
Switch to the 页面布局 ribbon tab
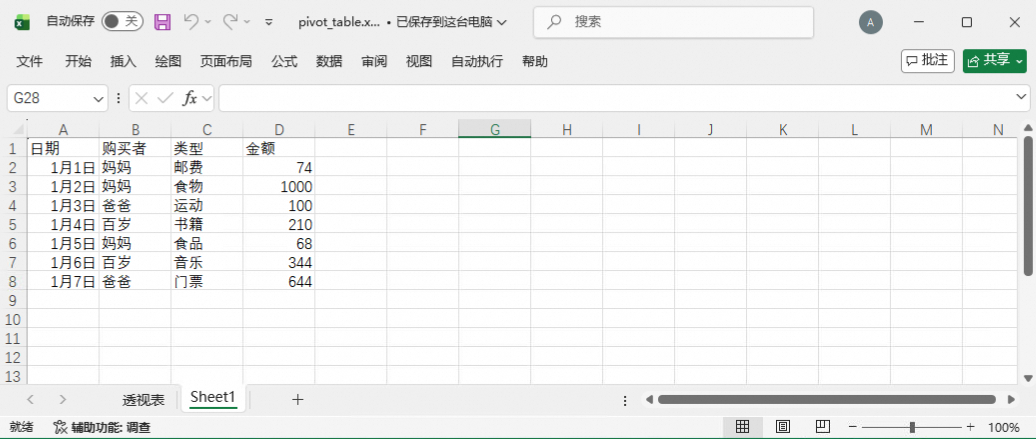point(226,61)
